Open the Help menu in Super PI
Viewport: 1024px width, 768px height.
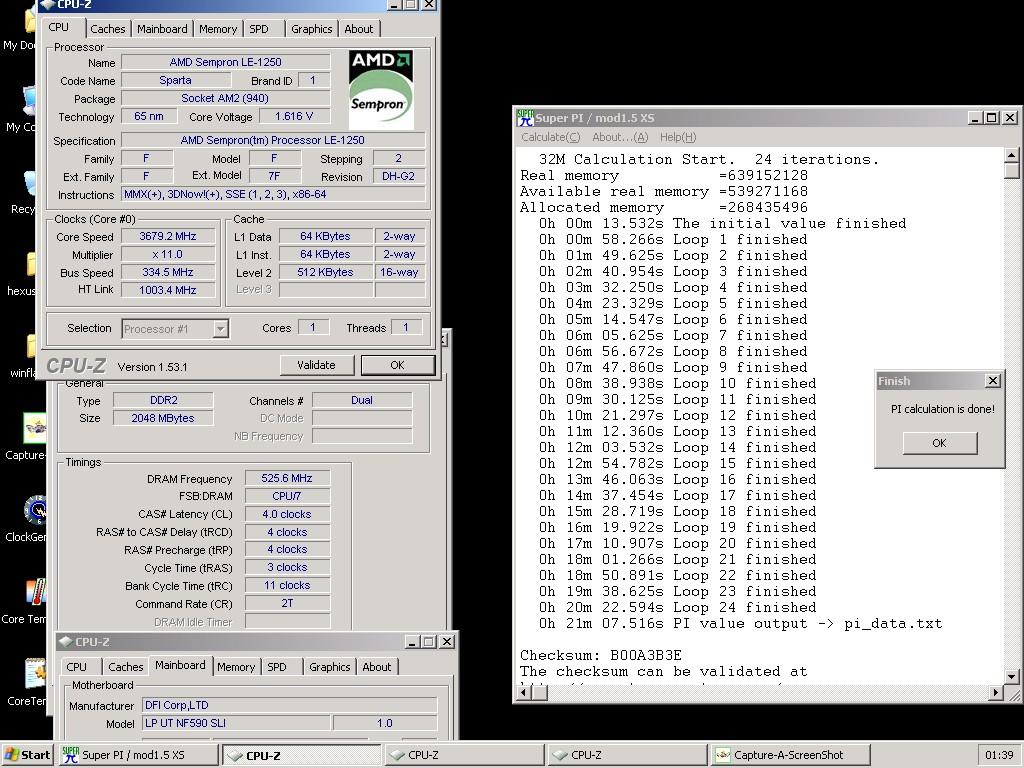click(x=678, y=137)
